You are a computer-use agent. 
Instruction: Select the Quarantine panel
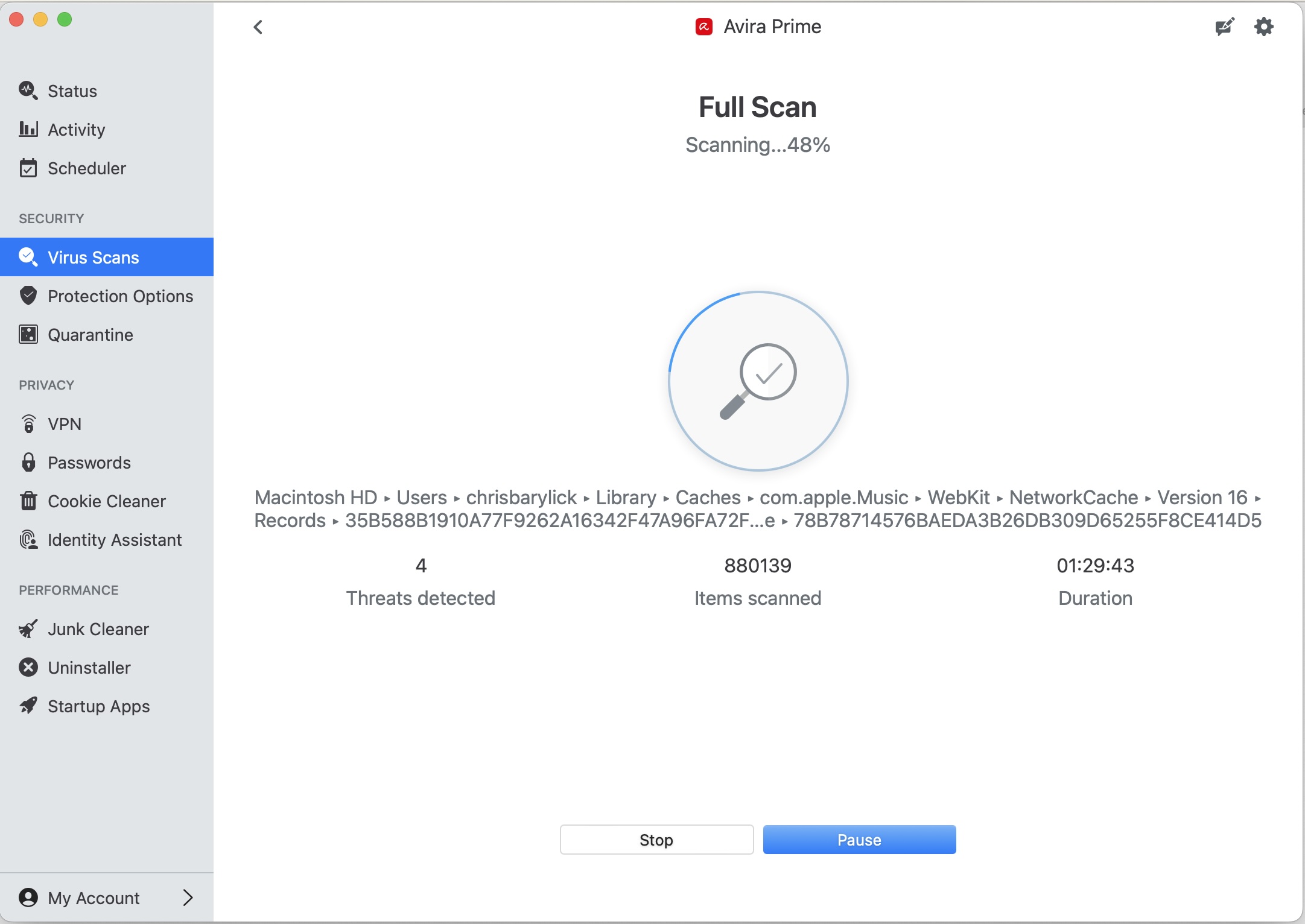[90, 335]
